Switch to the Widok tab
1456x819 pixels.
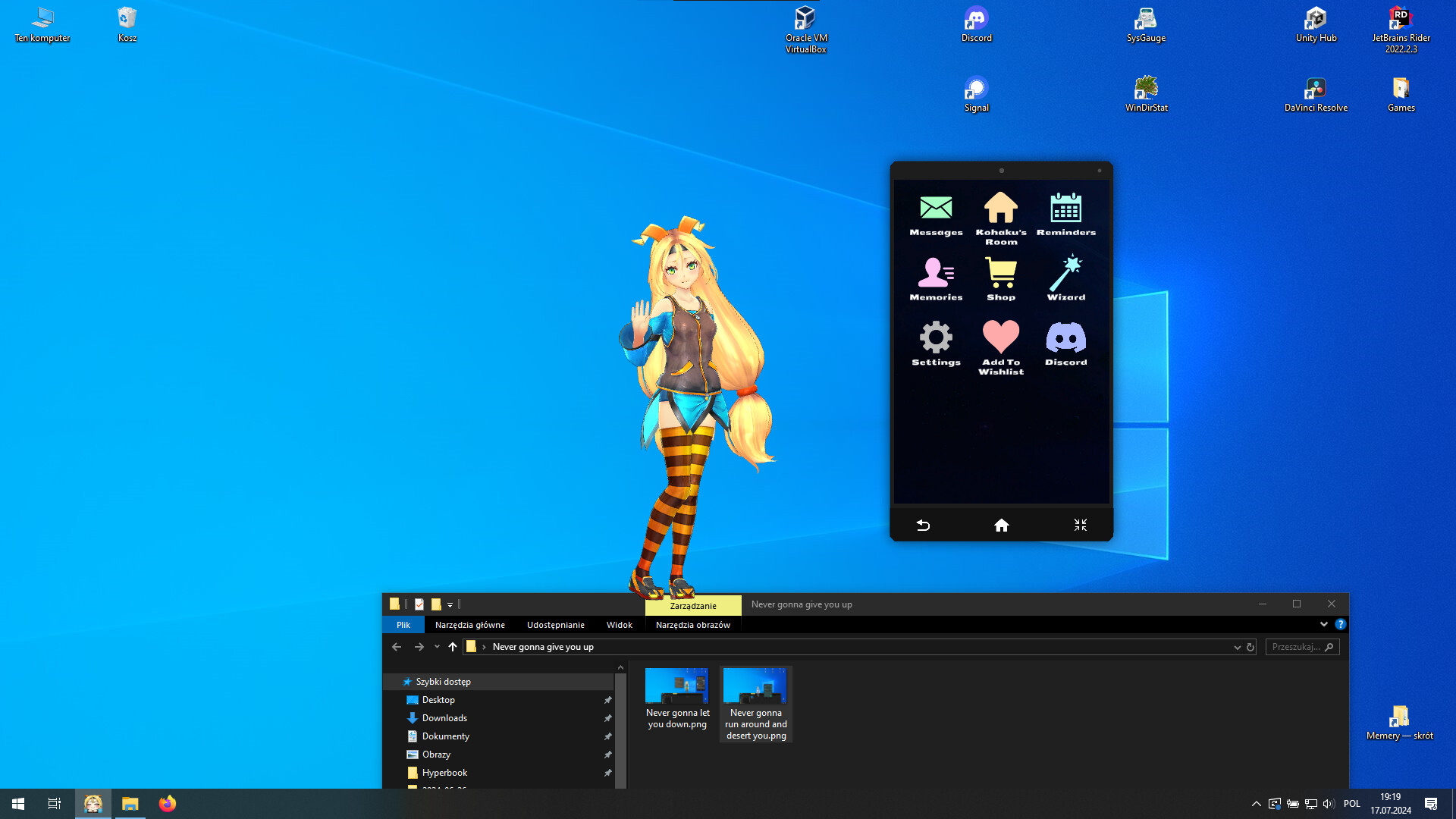619,624
